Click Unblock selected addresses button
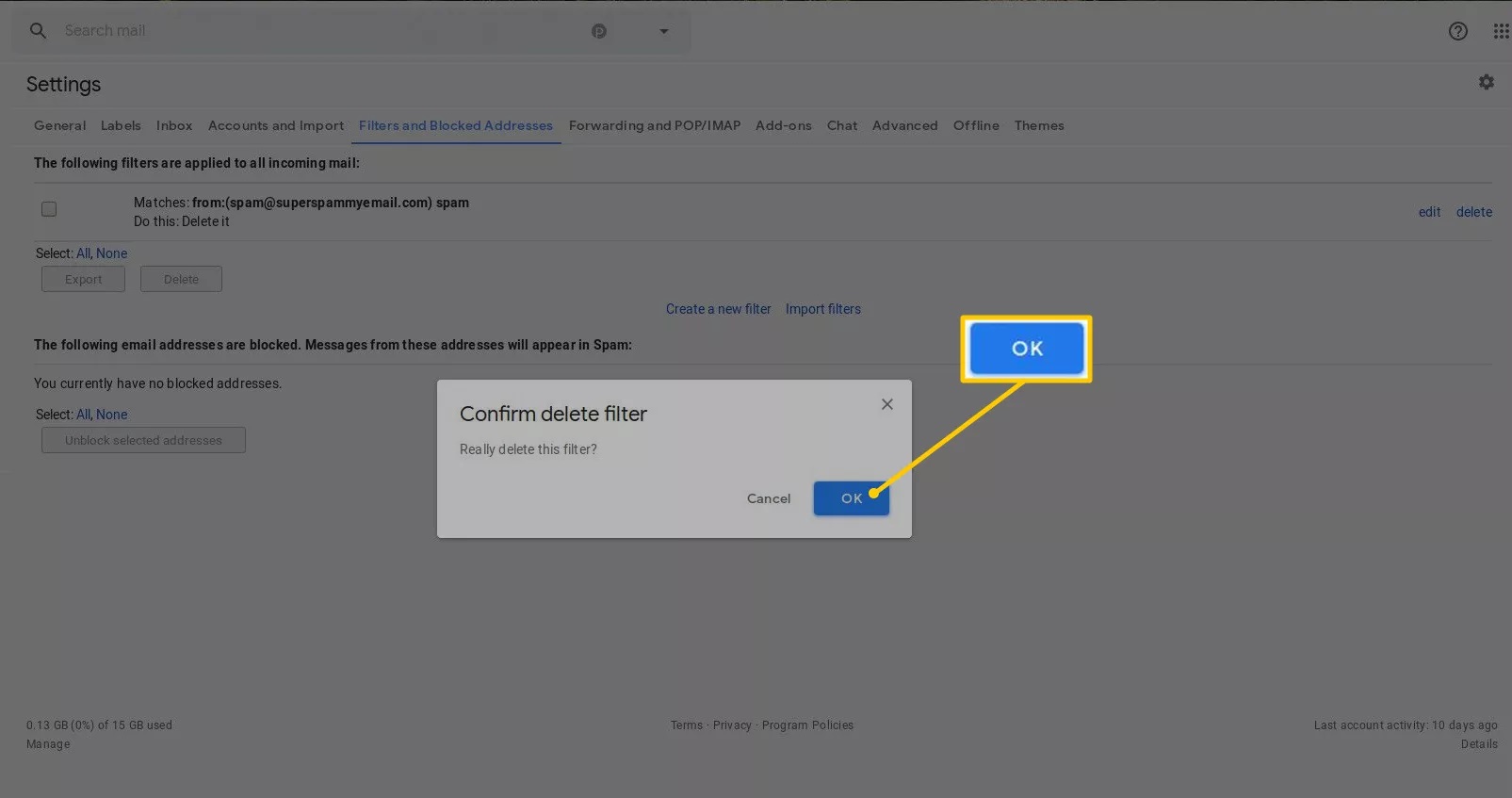Image resolution: width=1512 pixels, height=798 pixels. click(143, 440)
